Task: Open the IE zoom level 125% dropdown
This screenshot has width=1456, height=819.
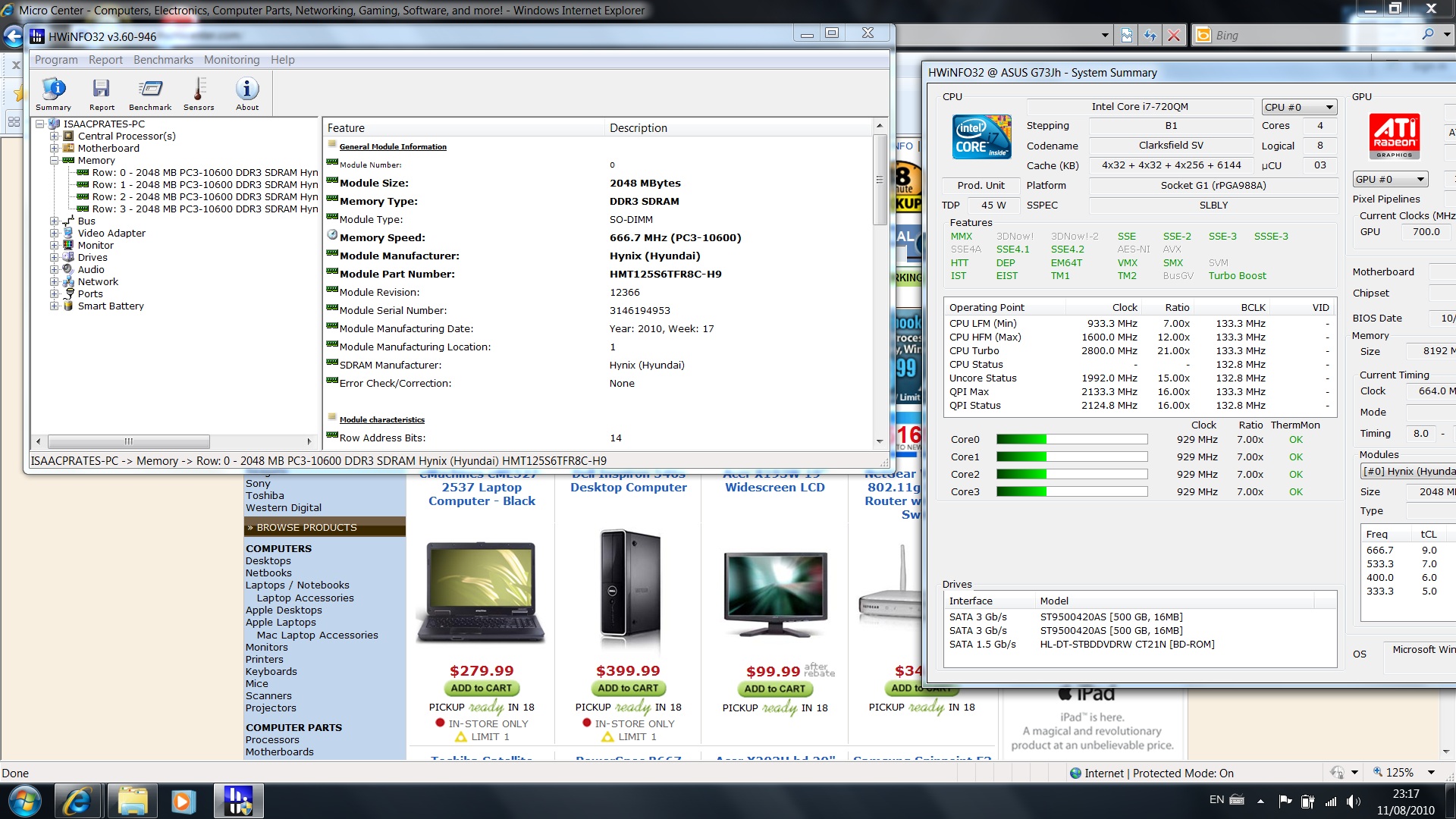Action: pyautogui.click(x=1431, y=773)
